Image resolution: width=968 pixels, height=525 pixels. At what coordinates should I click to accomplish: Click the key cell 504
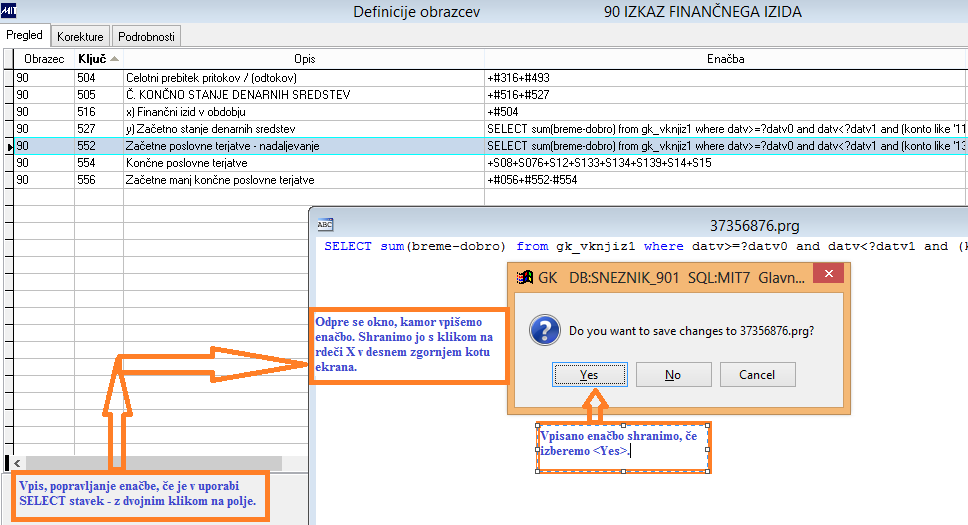(x=99, y=78)
